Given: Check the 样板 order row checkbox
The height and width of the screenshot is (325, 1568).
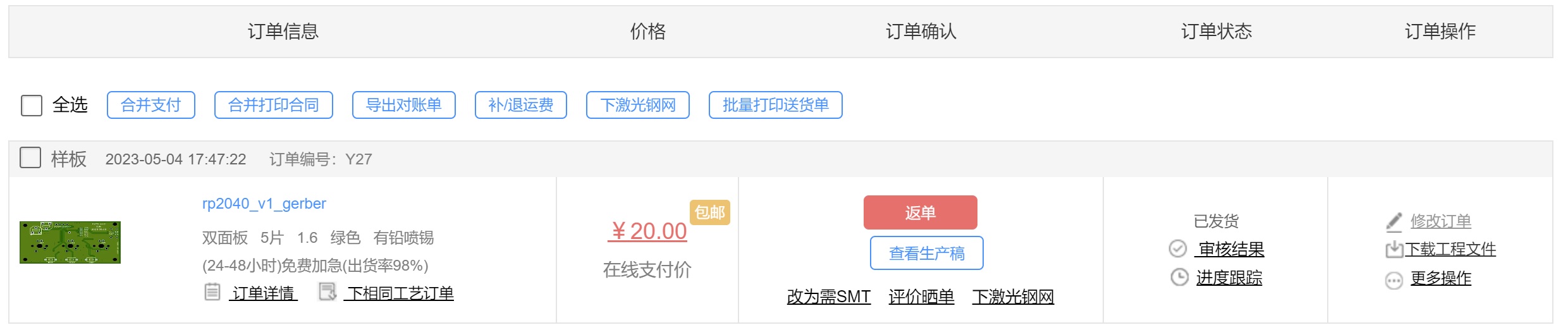Looking at the screenshot, I should coord(30,157).
